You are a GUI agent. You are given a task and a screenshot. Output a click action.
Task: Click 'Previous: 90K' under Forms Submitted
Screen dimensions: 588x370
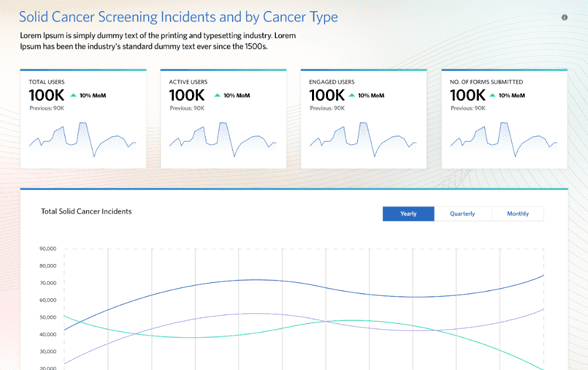(x=468, y=108)
